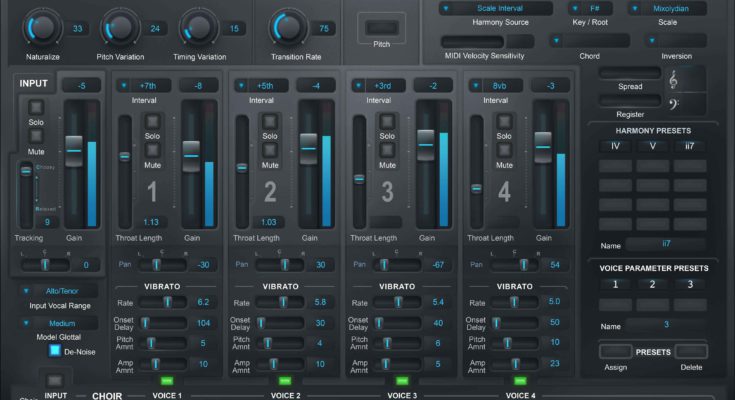This screenshot has width=735, height=400.
Task: Click the Timing Variation knob
Action: coord(197,26)
